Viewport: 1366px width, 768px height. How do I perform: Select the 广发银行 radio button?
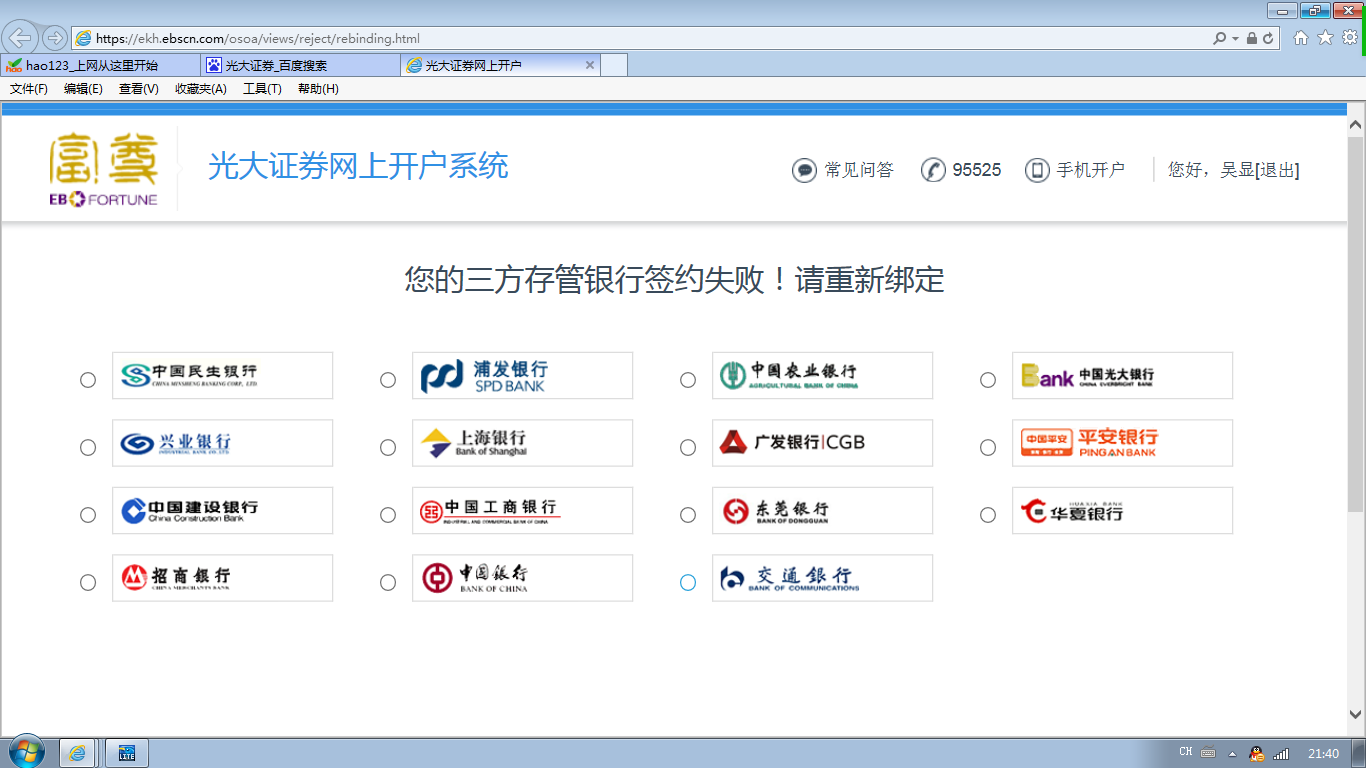point(688,448)
